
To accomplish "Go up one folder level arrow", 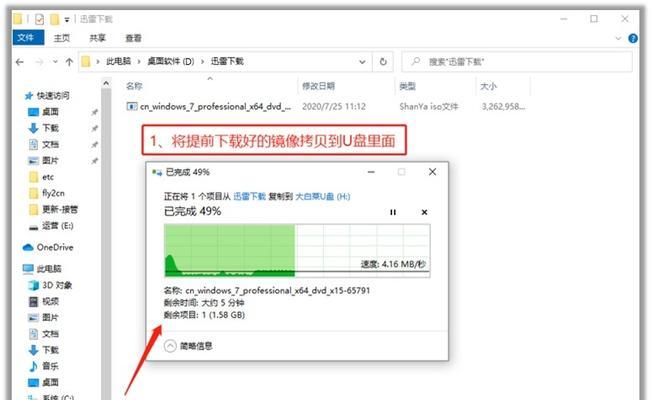I will [x=69, y=62].
